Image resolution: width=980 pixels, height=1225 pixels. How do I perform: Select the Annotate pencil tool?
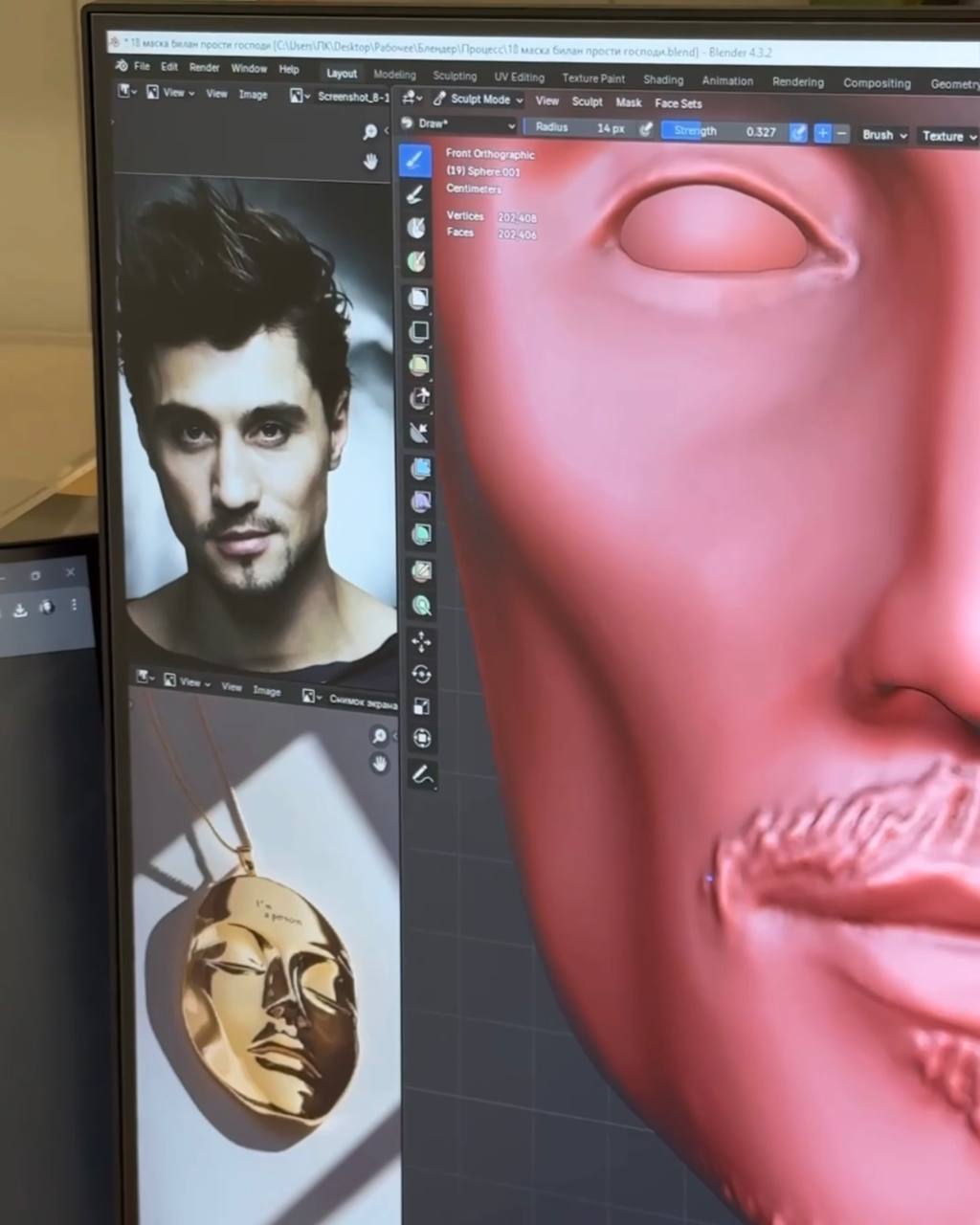tap(422, 774)
